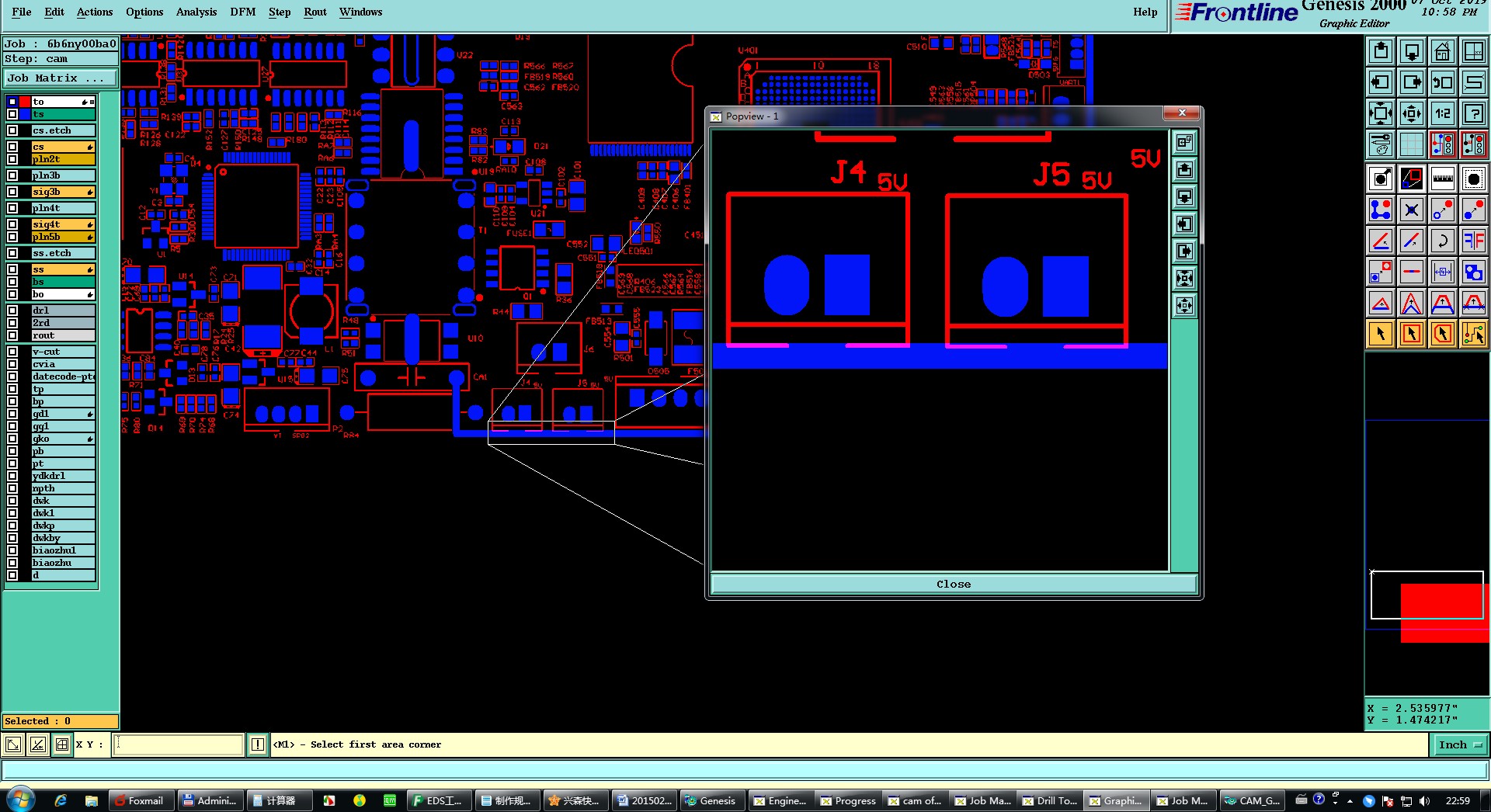Click the pan up icon

[1381, 51]
